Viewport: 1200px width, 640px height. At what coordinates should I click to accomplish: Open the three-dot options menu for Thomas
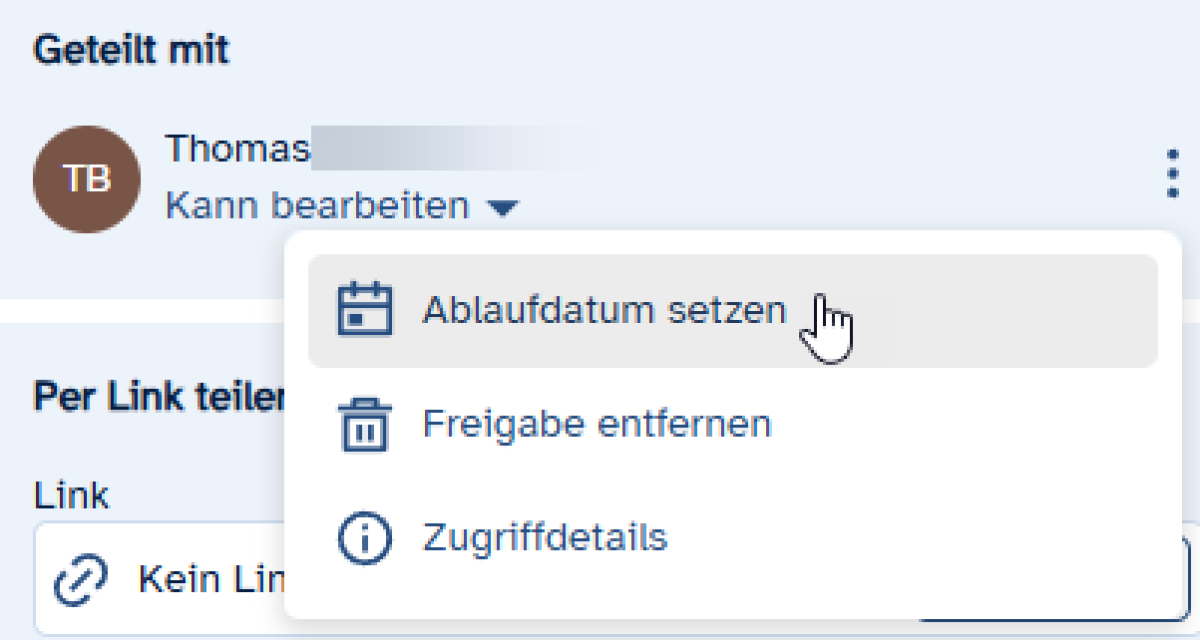1173,176
